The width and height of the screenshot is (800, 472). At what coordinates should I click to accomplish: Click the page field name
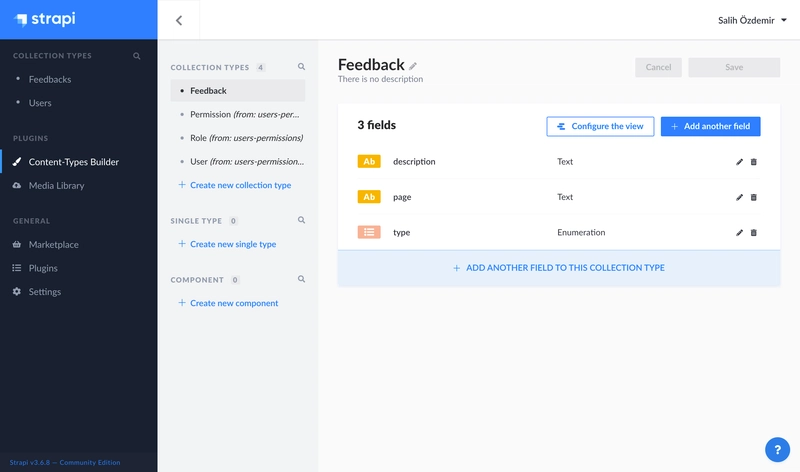tap(402, 197)
